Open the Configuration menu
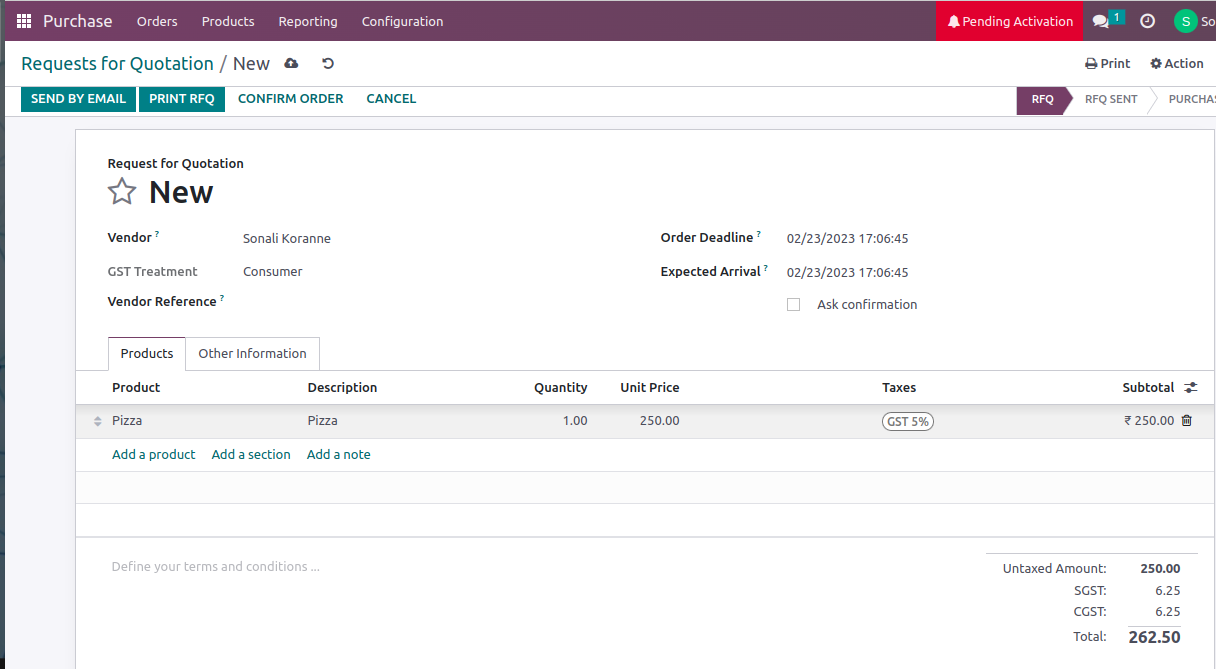The image size is (1216, 669). coord(402,21)
